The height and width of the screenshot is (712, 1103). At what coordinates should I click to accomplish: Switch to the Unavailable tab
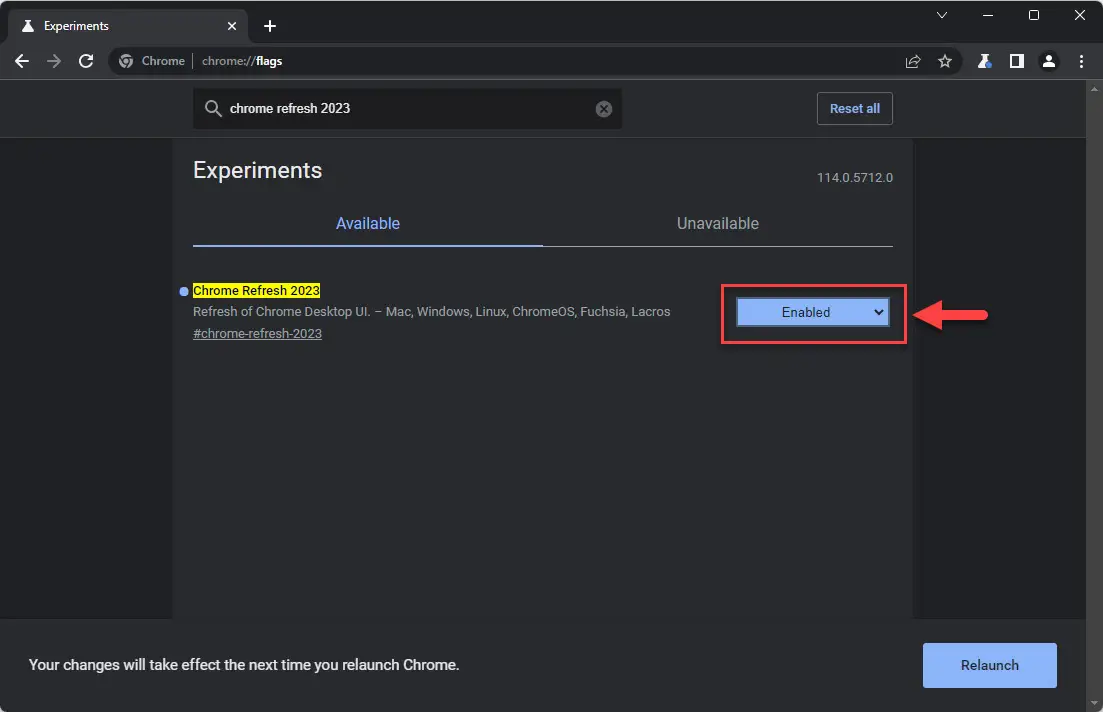click(x=718, y=224)
